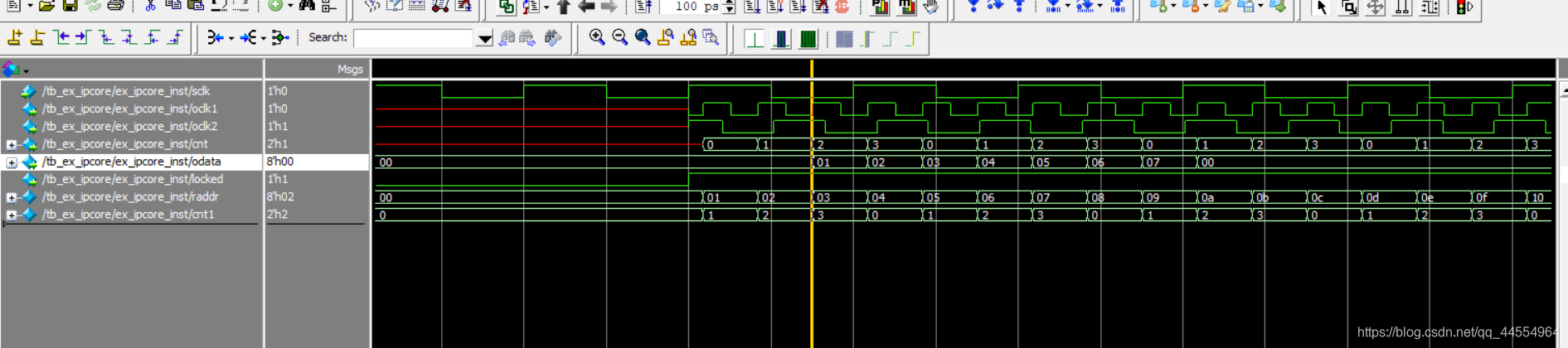This screenshot has height=348, width=1568.
Task: Search backward with the left binoculars icon
Action: tap(507, 37)
